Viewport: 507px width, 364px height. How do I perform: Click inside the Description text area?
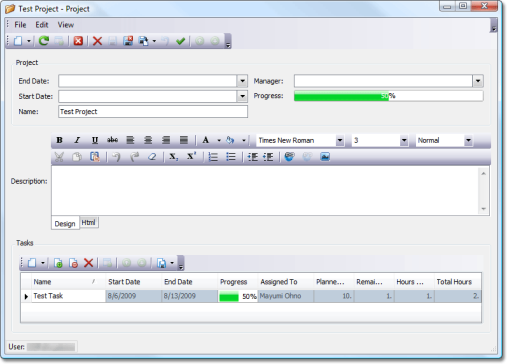(x=265, y=191)
